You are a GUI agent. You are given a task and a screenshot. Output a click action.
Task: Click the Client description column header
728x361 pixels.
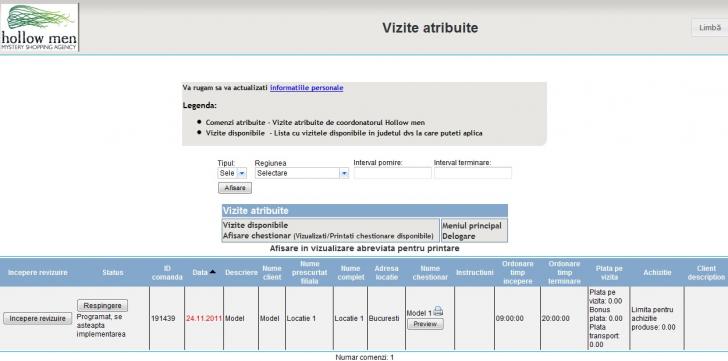[706, 272]
